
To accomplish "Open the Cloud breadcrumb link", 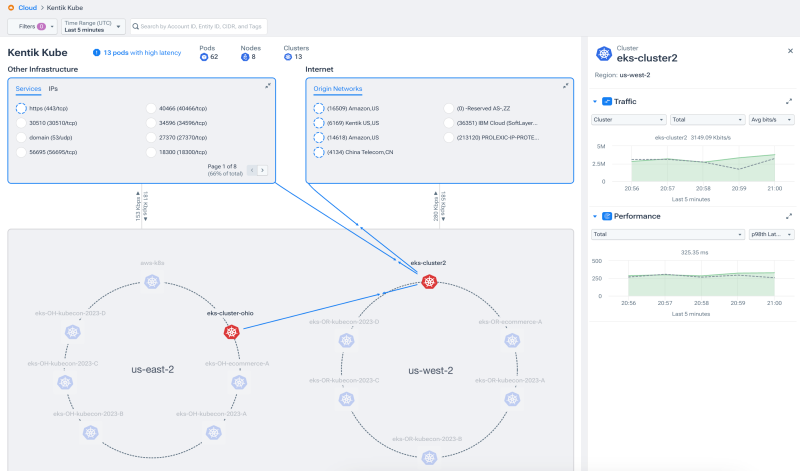I will coord(28,8).
